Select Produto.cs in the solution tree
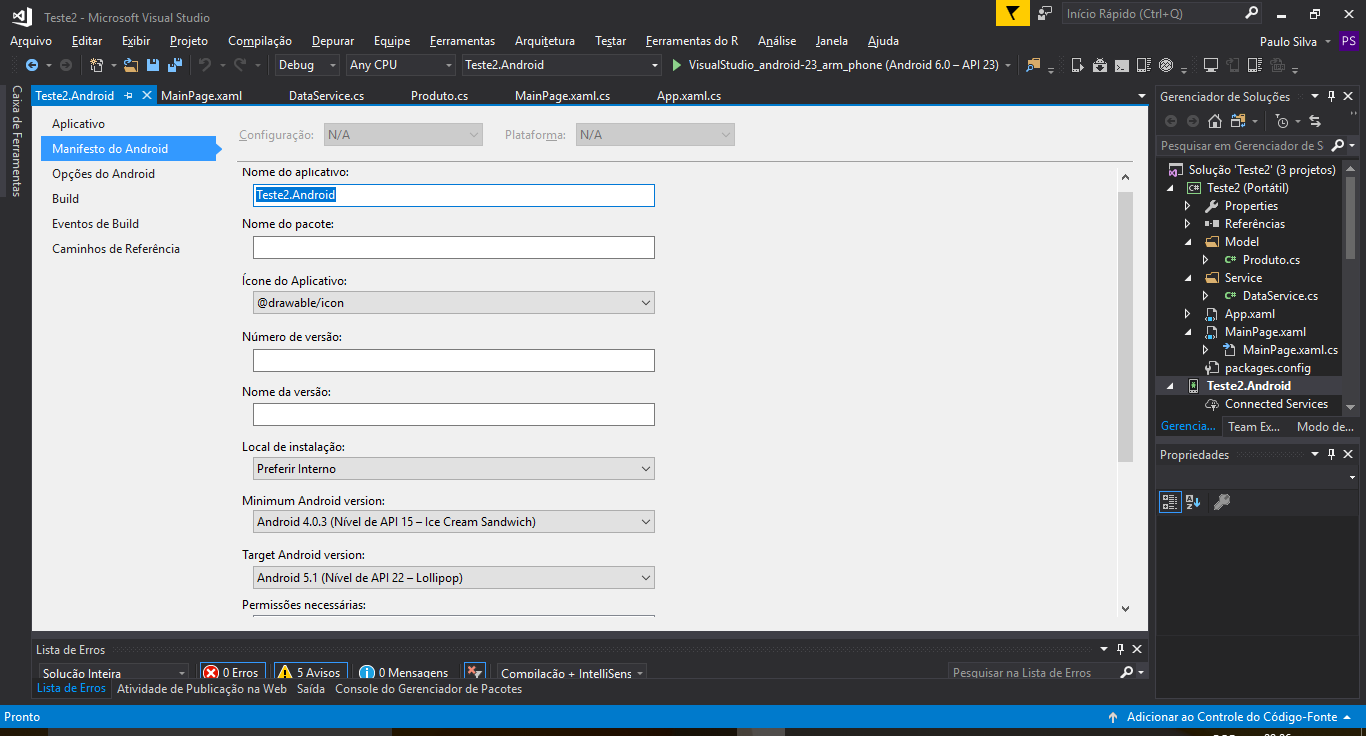1366x736 pixels. [1271, 260]
